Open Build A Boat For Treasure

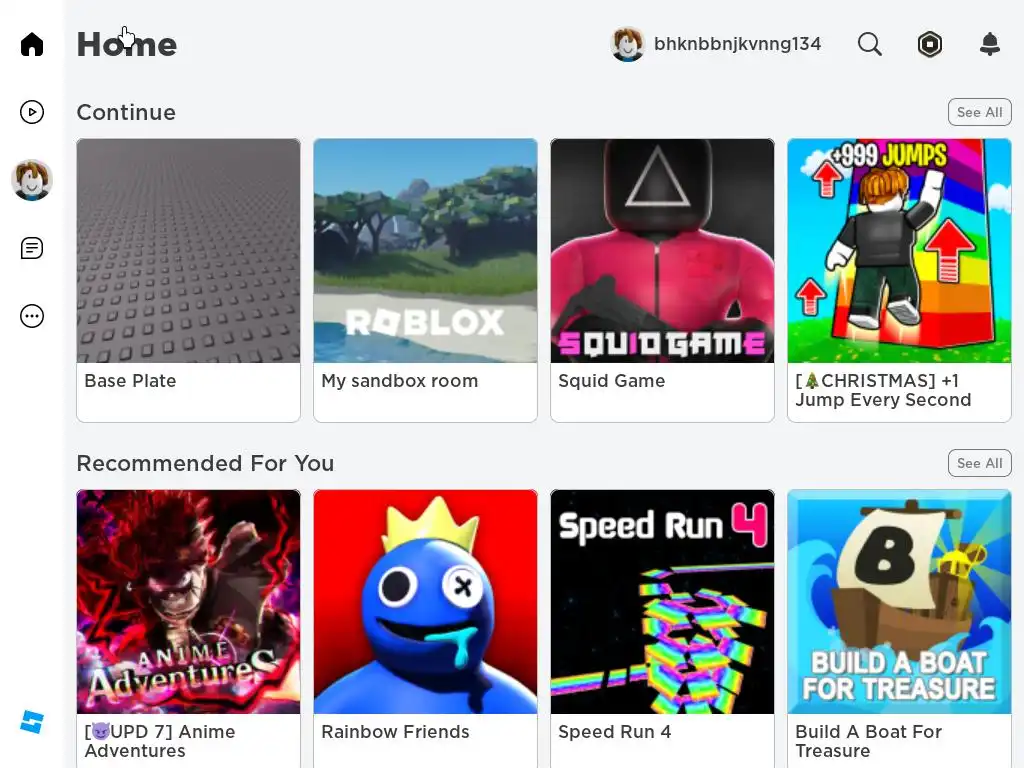899,628
